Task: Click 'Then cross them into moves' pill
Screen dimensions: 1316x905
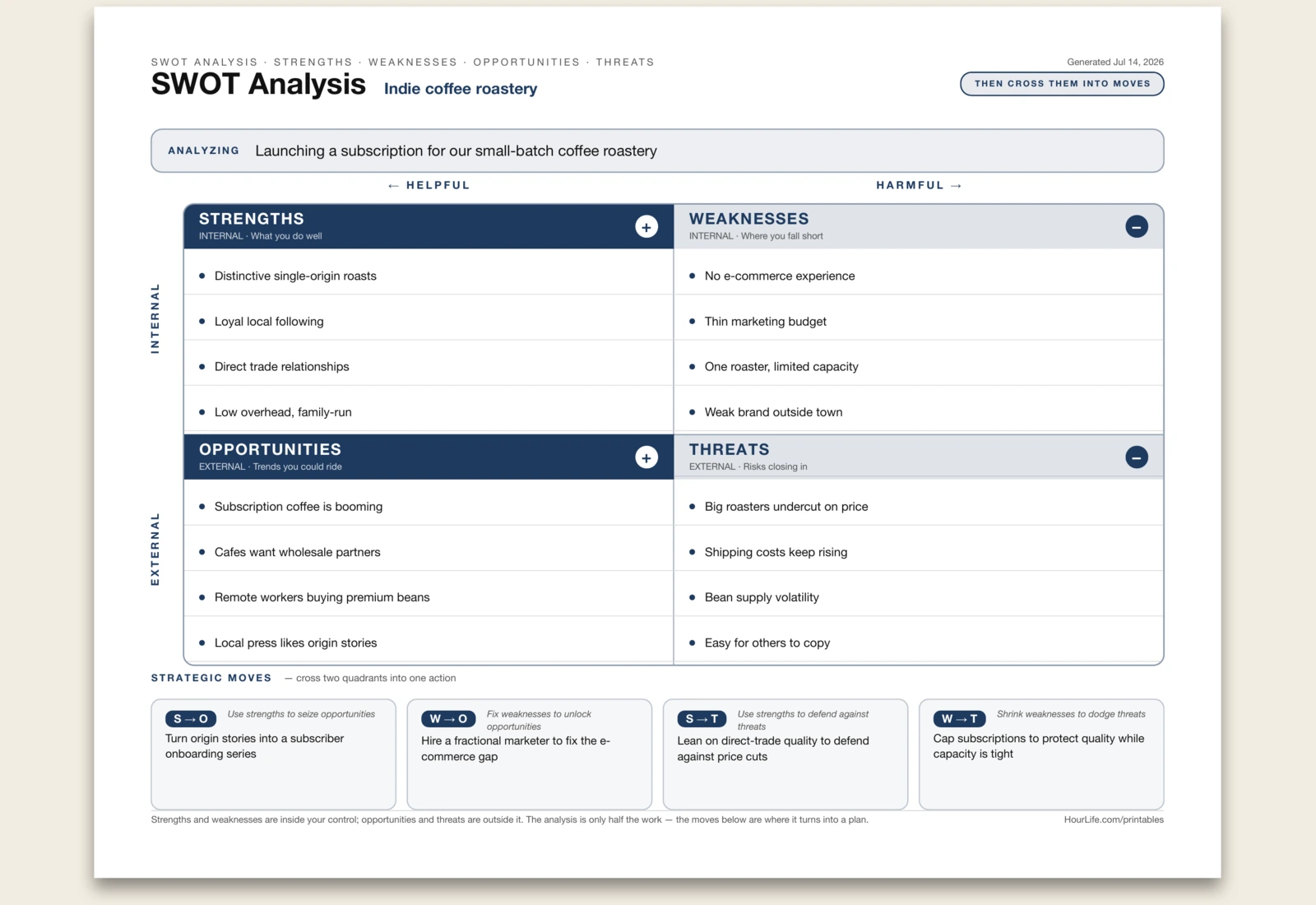Action: click(1062, 84)
